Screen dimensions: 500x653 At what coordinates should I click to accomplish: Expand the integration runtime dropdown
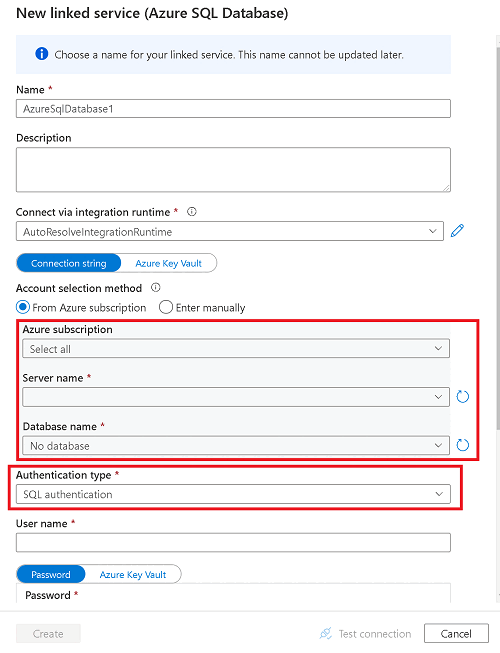click(x=230, y=231)
